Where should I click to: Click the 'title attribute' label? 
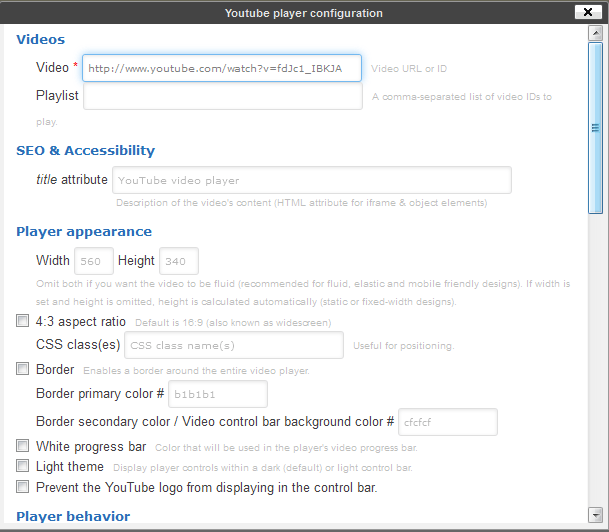click(x=72, y=180)
